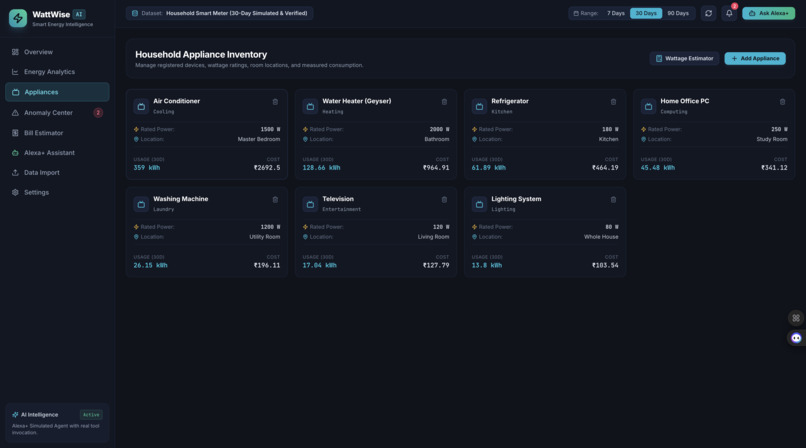The height and width of the screenshot is (448, 806).
Task: Click the Washing Machine title
Action: click(180, 199)
